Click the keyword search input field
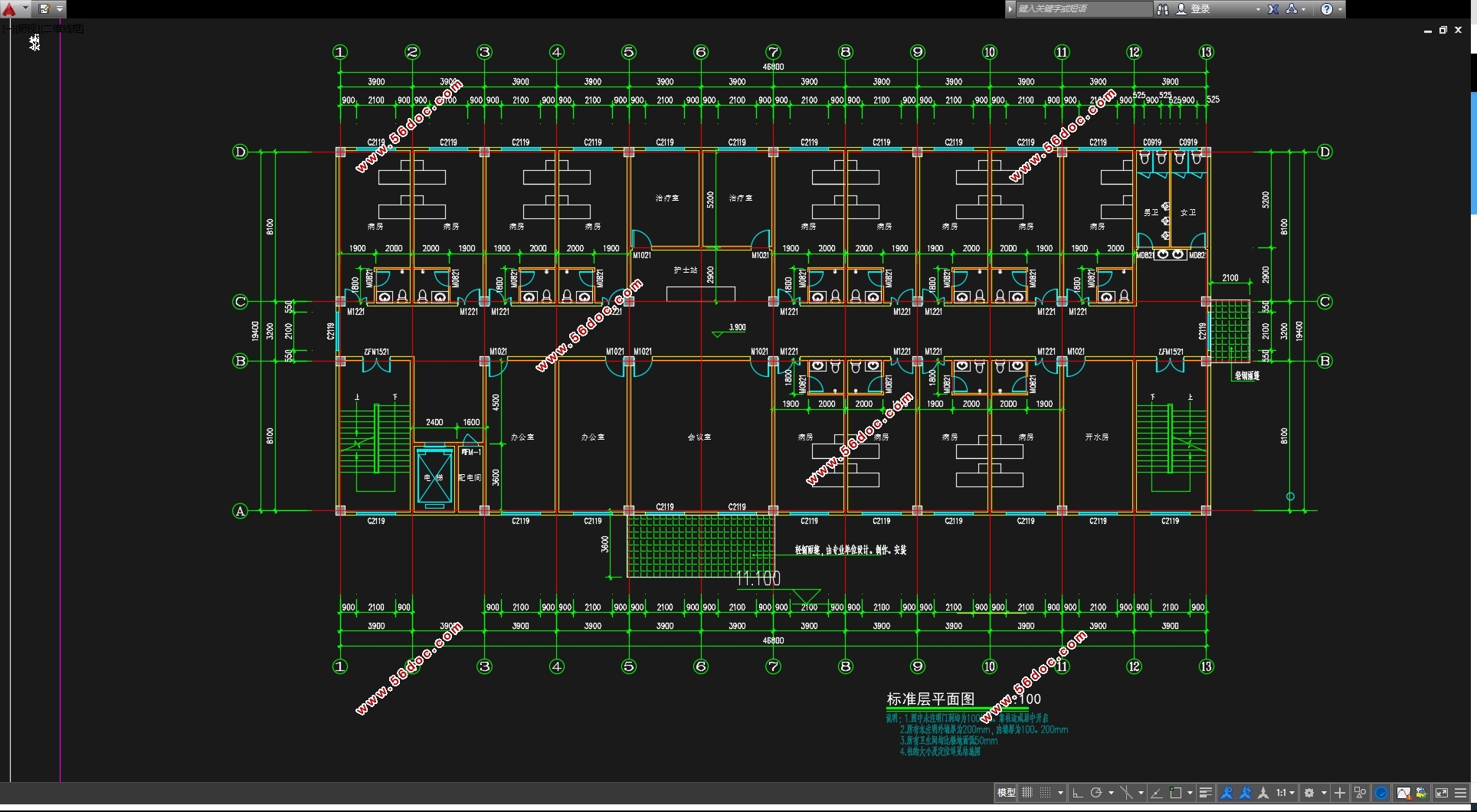The height and width of the screenshot is (812, 1477). (1083, 9)
